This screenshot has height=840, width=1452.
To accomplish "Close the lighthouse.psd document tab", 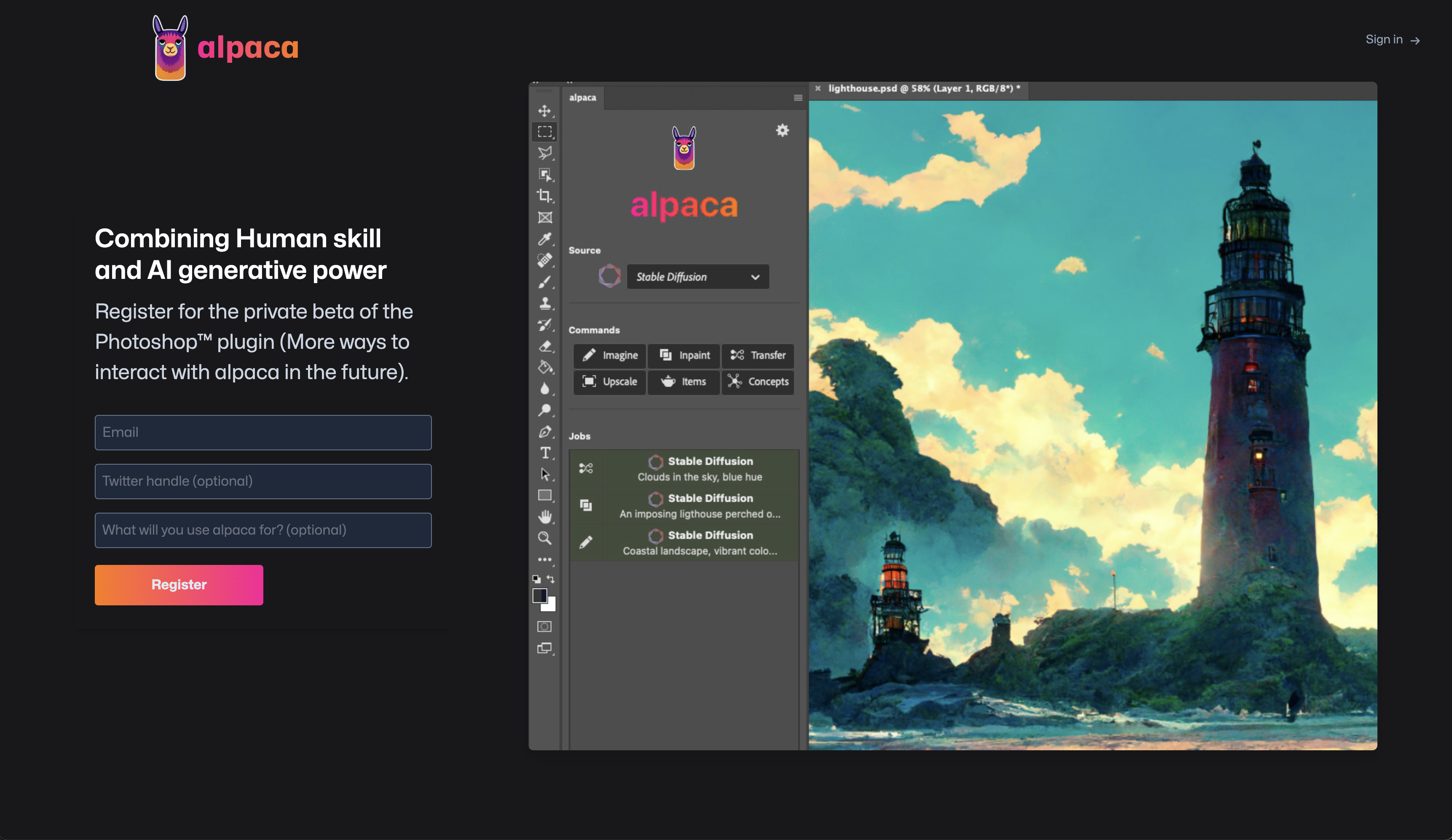I will point(817,89).
